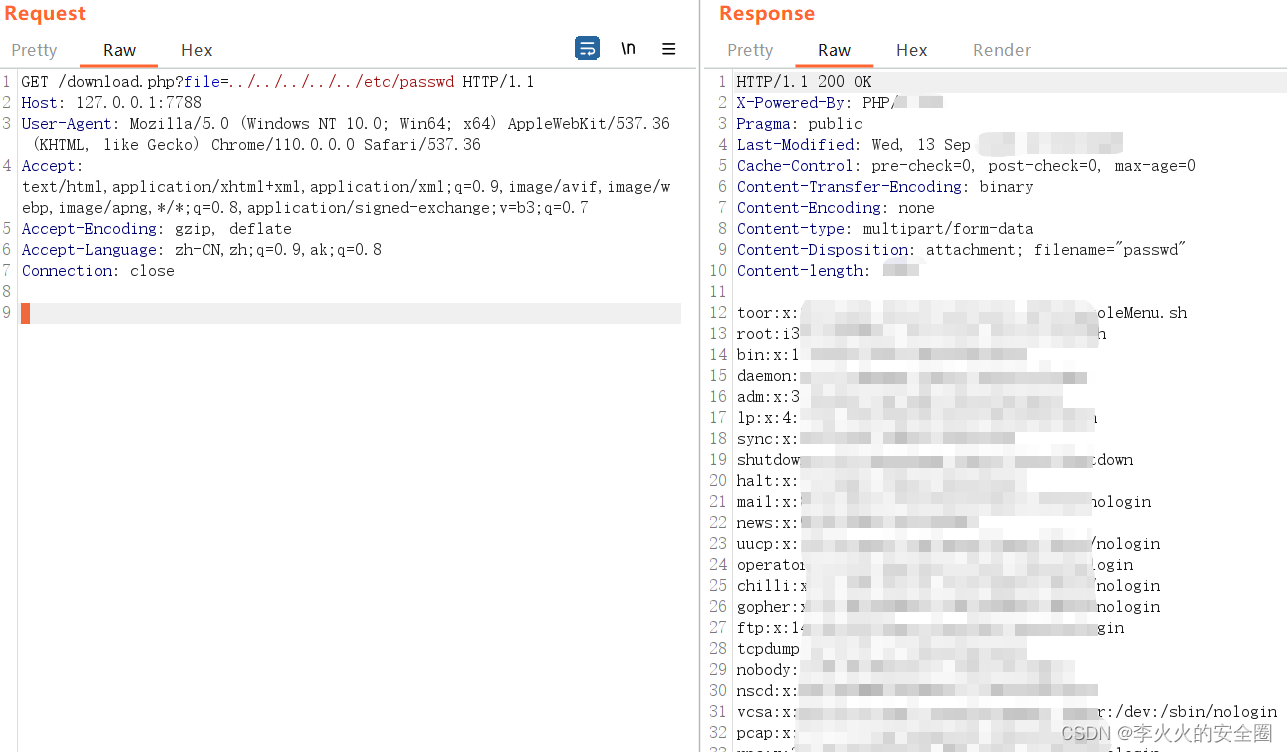Click the root: passwd entry line
The height and width of the screenshot is (752, 1287).
(921, 334)
